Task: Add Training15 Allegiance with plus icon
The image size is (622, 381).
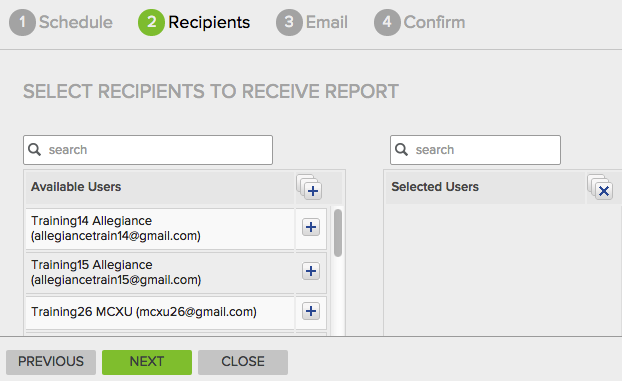Action: tap(311, 271)
